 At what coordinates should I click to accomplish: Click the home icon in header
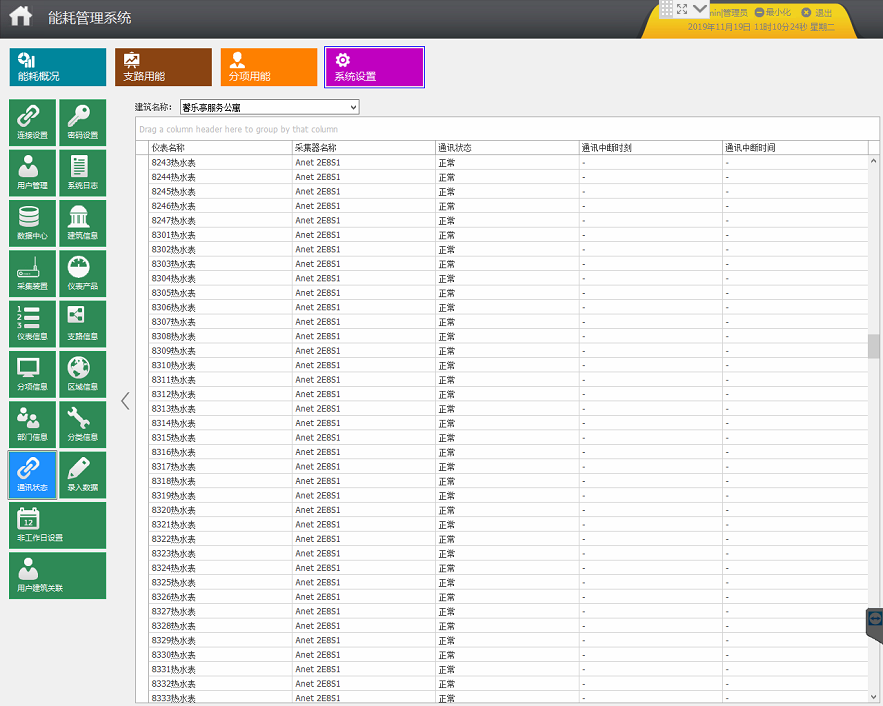coord(21,16)
